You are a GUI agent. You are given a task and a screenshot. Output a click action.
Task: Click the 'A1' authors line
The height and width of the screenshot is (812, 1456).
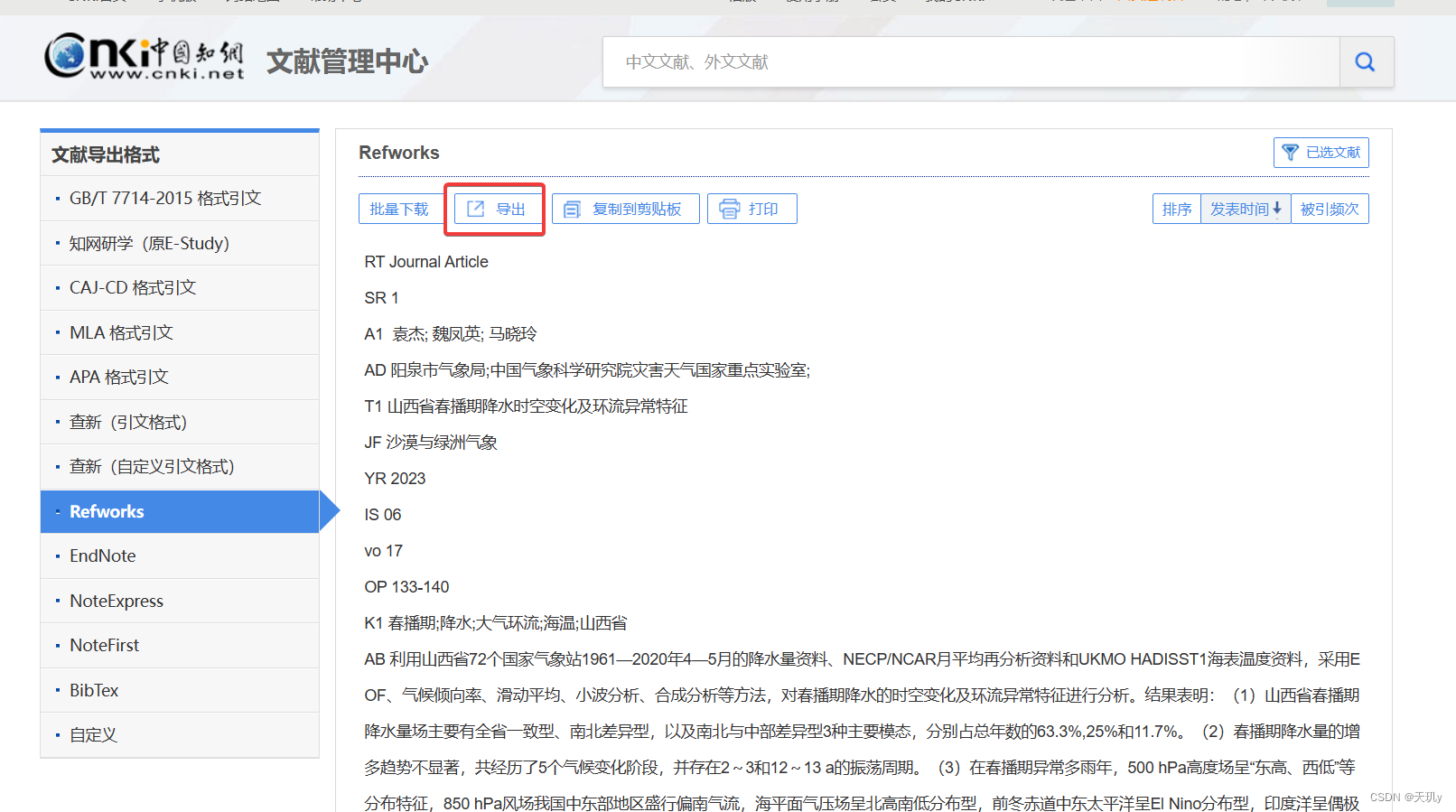click(x=450, y=334)
